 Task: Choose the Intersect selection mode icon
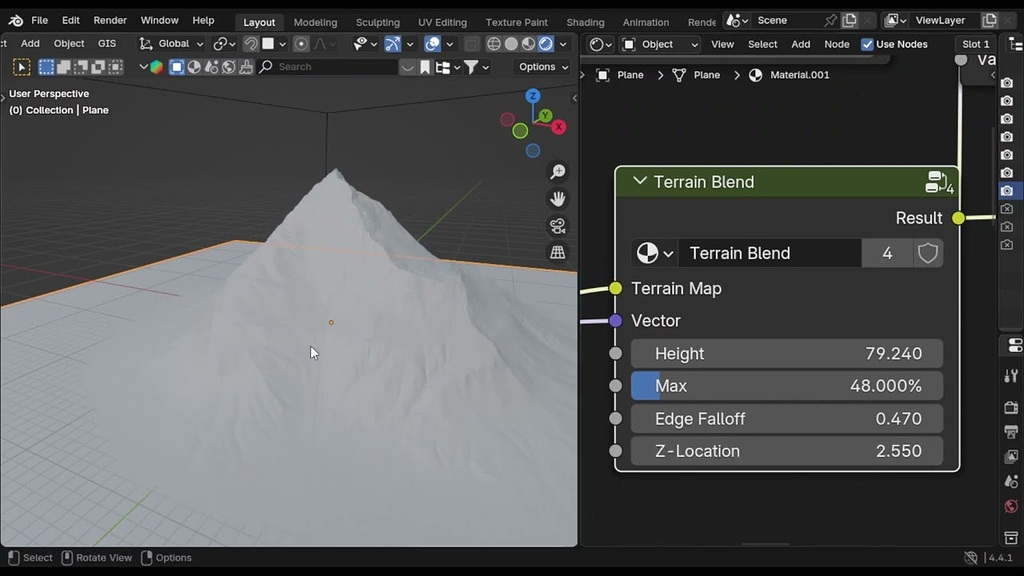click(115, 67)
